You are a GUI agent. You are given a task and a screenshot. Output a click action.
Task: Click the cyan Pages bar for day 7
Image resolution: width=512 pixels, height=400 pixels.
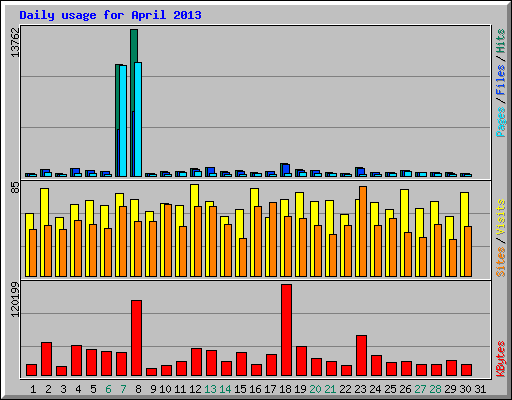pyautogui.click(x=123, y=121)
